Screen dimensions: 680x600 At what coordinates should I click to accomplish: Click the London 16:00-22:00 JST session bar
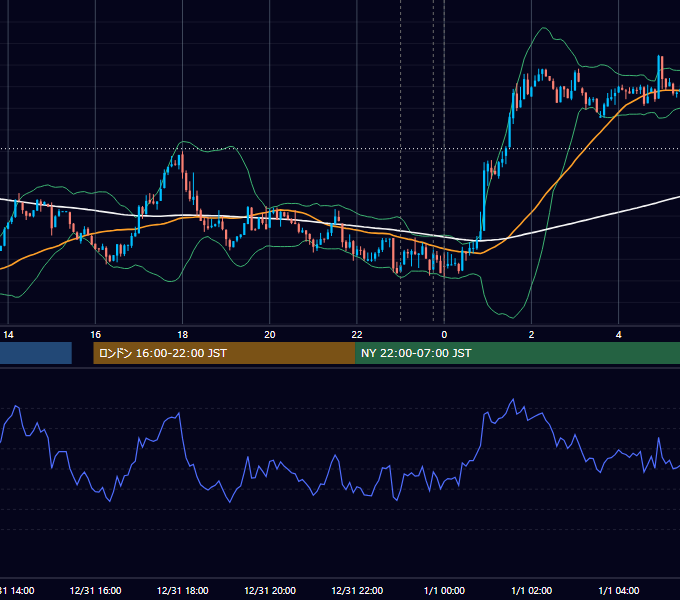click(x=224, y=353)
